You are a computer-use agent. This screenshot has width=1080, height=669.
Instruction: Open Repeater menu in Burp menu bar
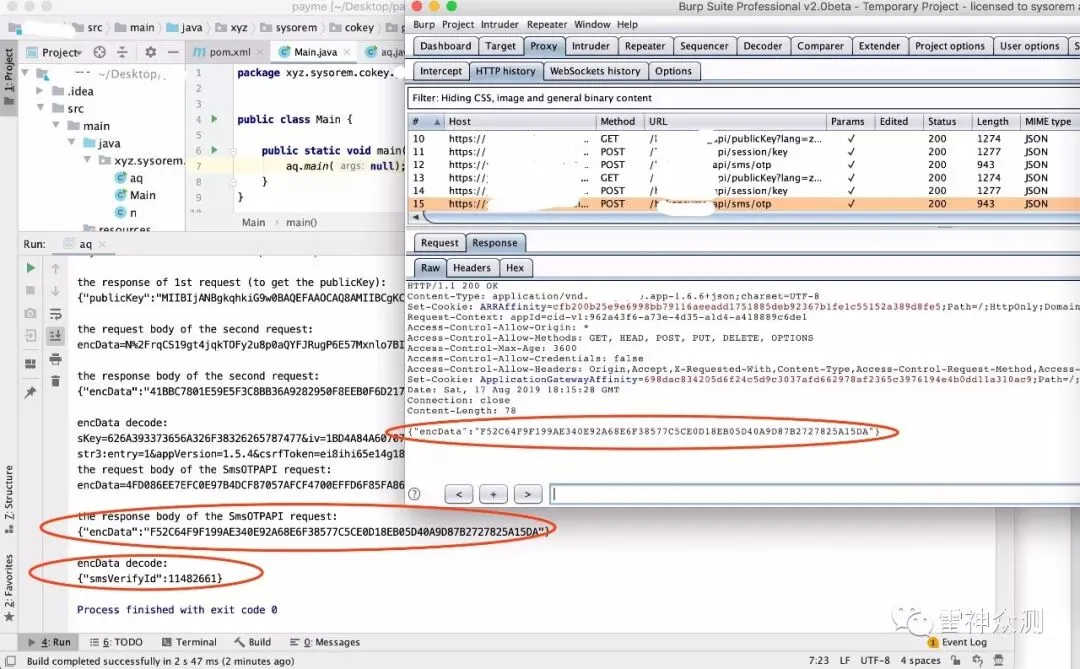click(x=547, y=24)
